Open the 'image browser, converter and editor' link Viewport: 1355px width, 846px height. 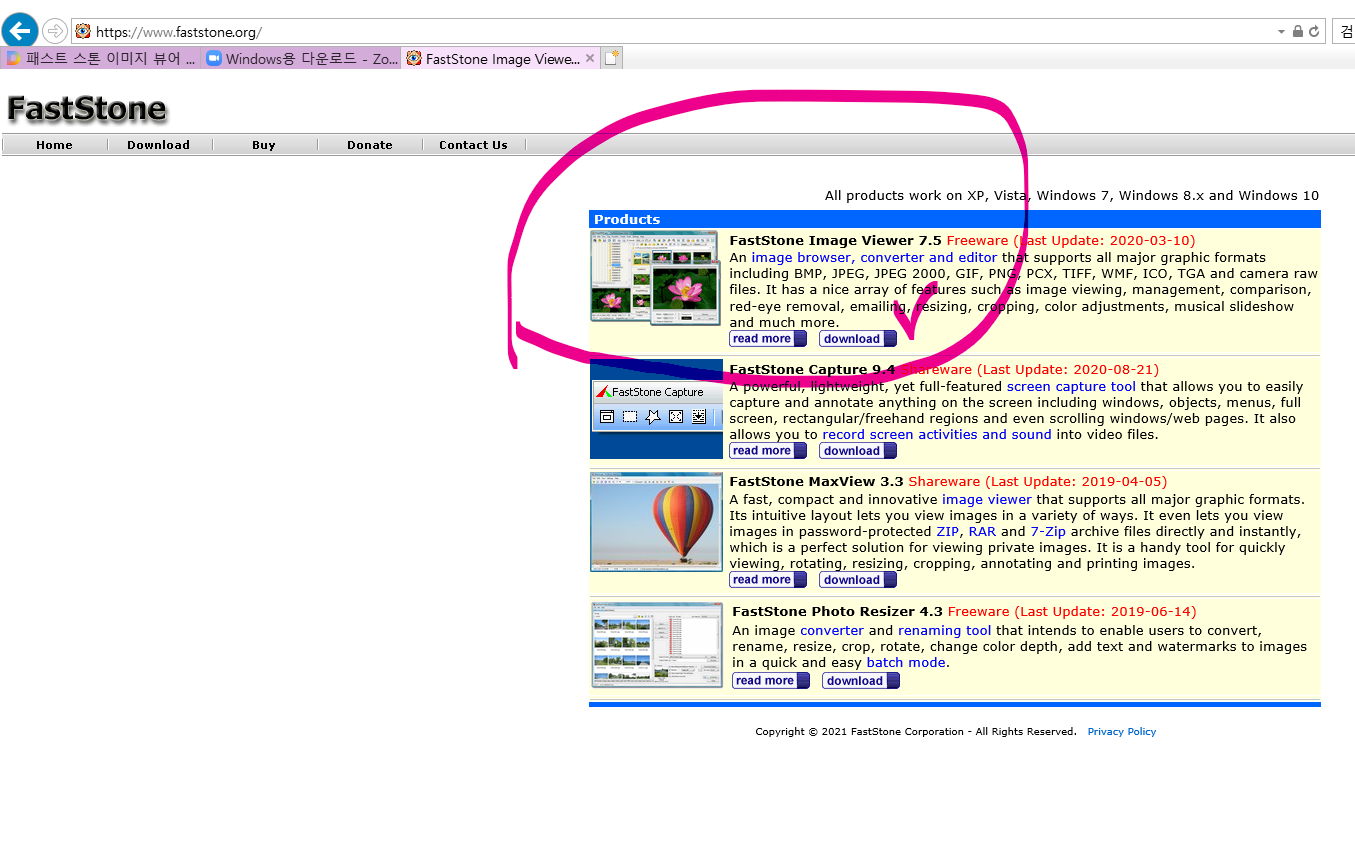874,257
